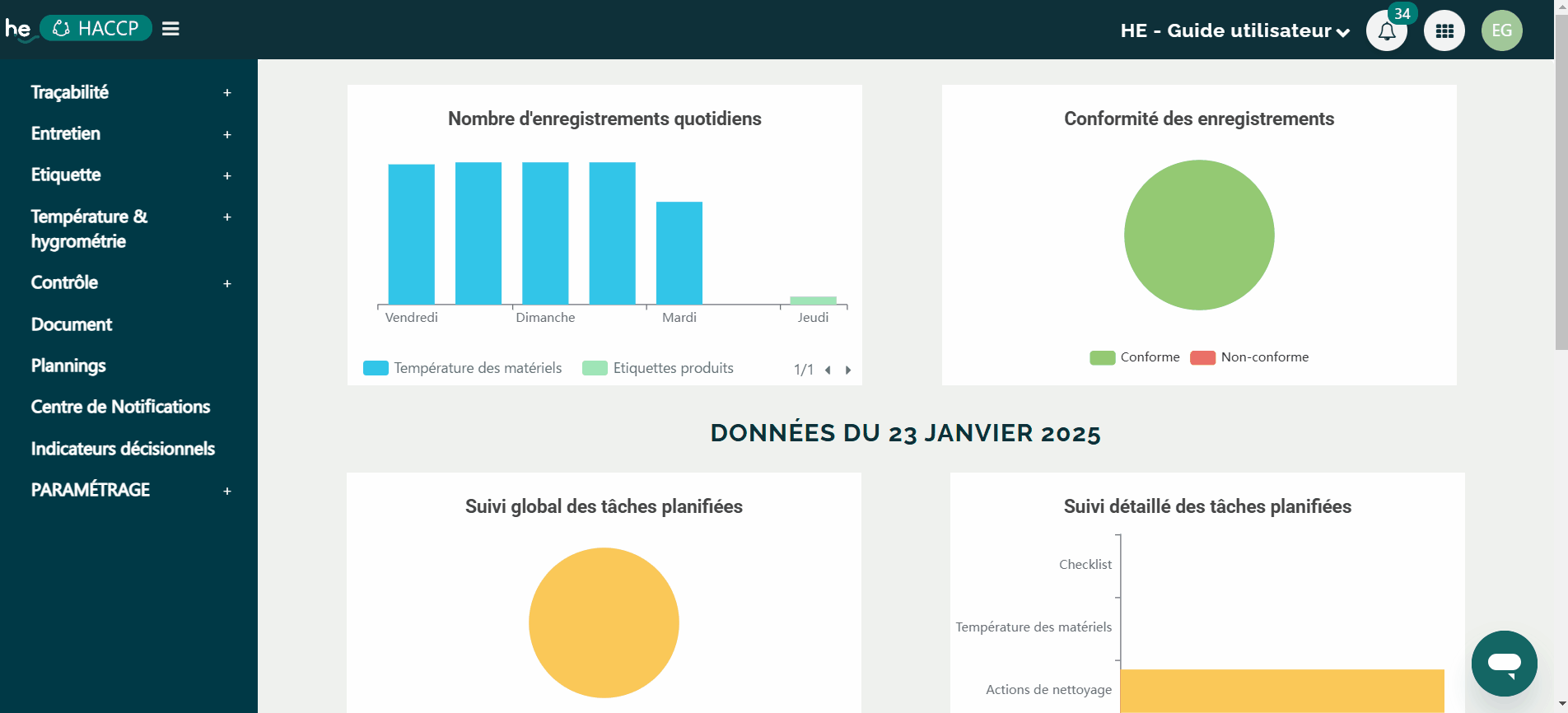Click the notification count badge 34

1402,14
